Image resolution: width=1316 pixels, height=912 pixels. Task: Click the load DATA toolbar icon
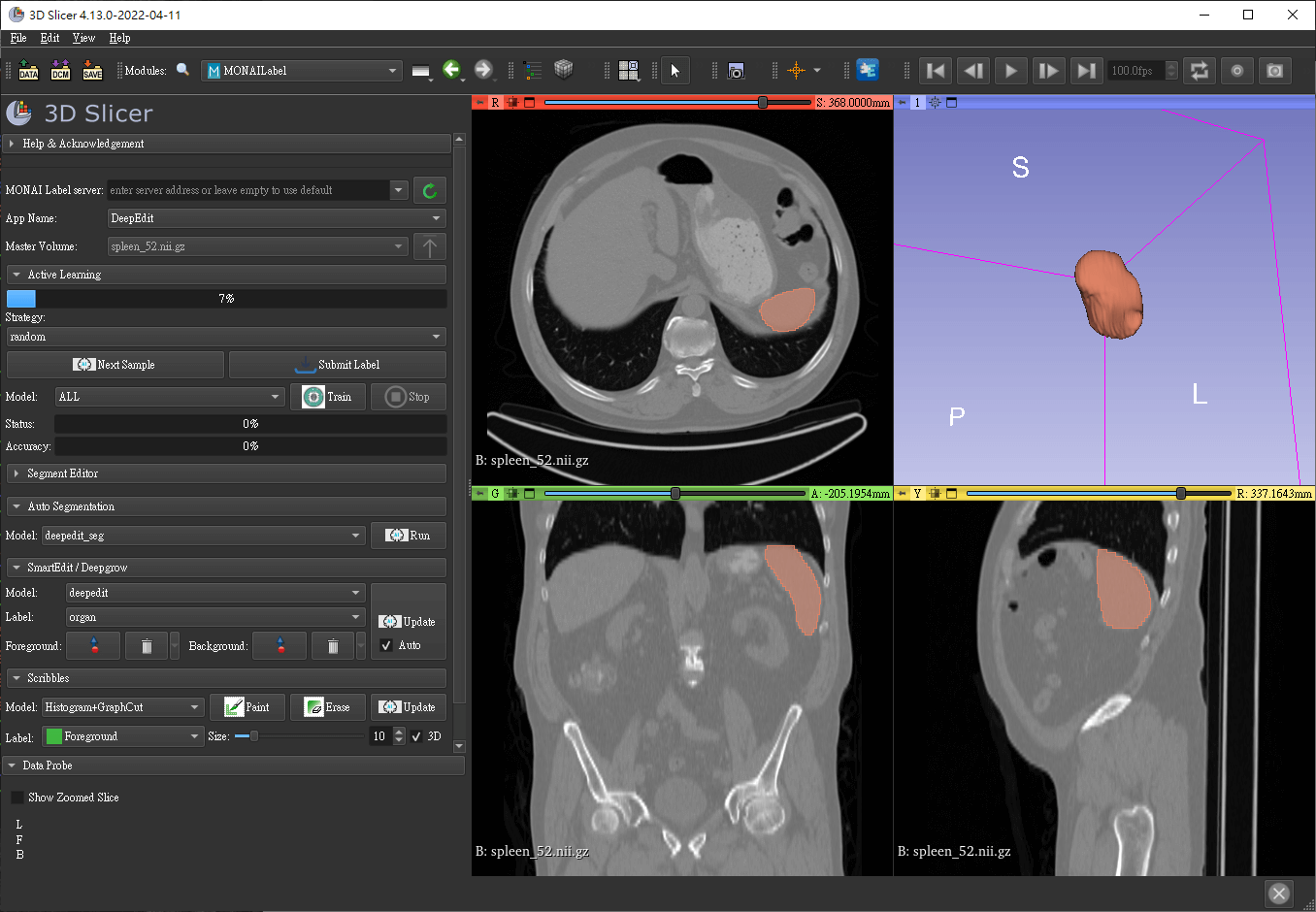pos(28,70)
